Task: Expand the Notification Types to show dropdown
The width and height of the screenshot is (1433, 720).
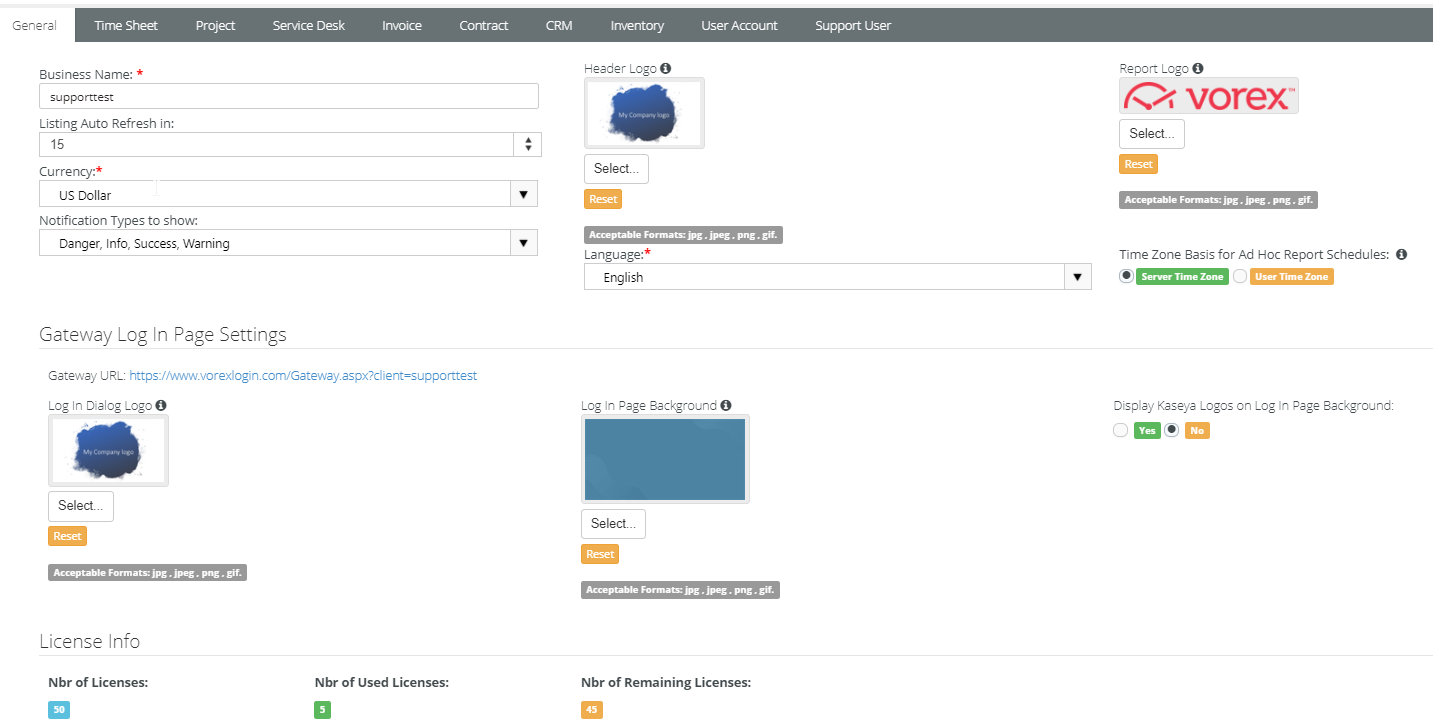Action: point(523,243)
